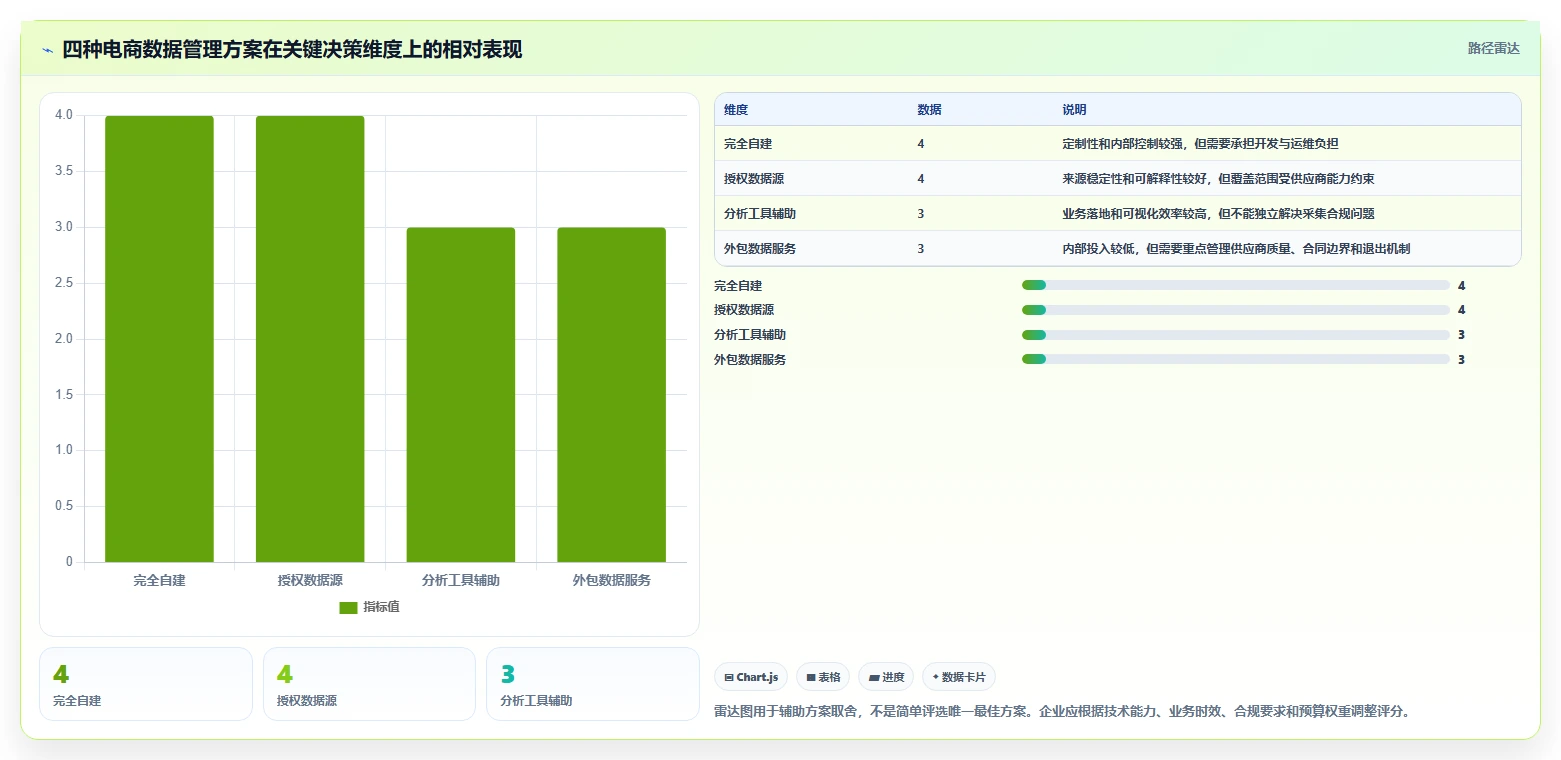
Task: Click the 指标值 legend label
Action: (381, 607)
